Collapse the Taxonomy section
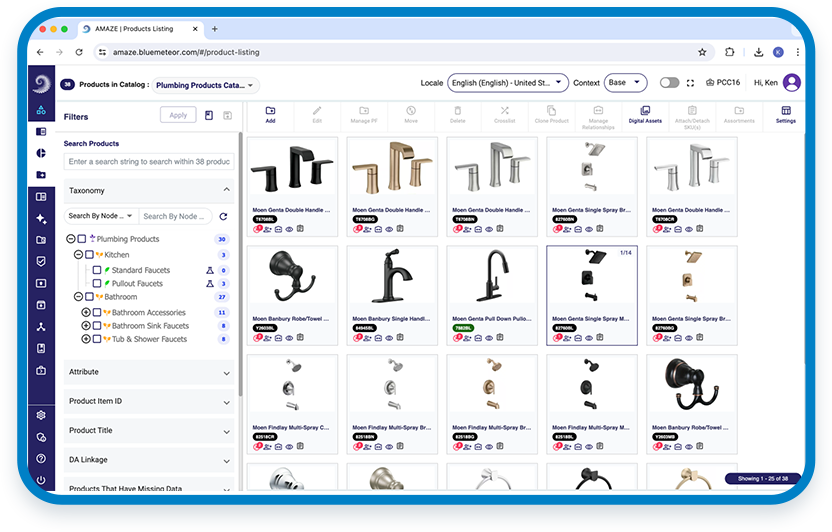Viewport: 832px width, 532px height. (x=227, y=190)
